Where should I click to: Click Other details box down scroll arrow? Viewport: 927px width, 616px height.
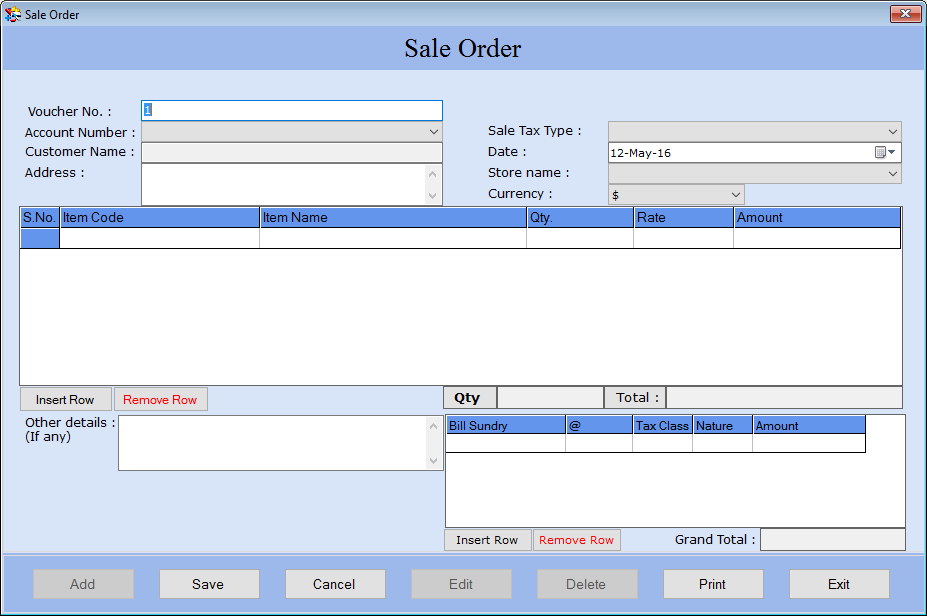click(433, 461)
